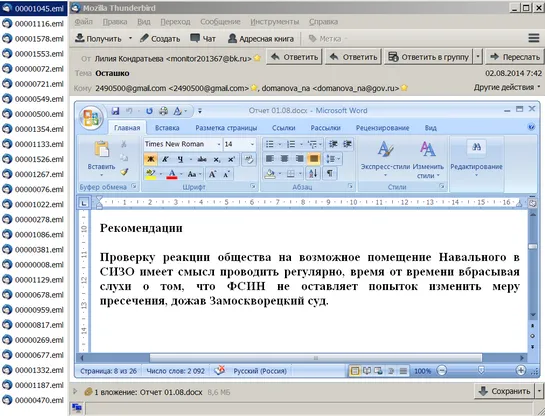Click the bulleted list icon

click(x=269, y=144)
